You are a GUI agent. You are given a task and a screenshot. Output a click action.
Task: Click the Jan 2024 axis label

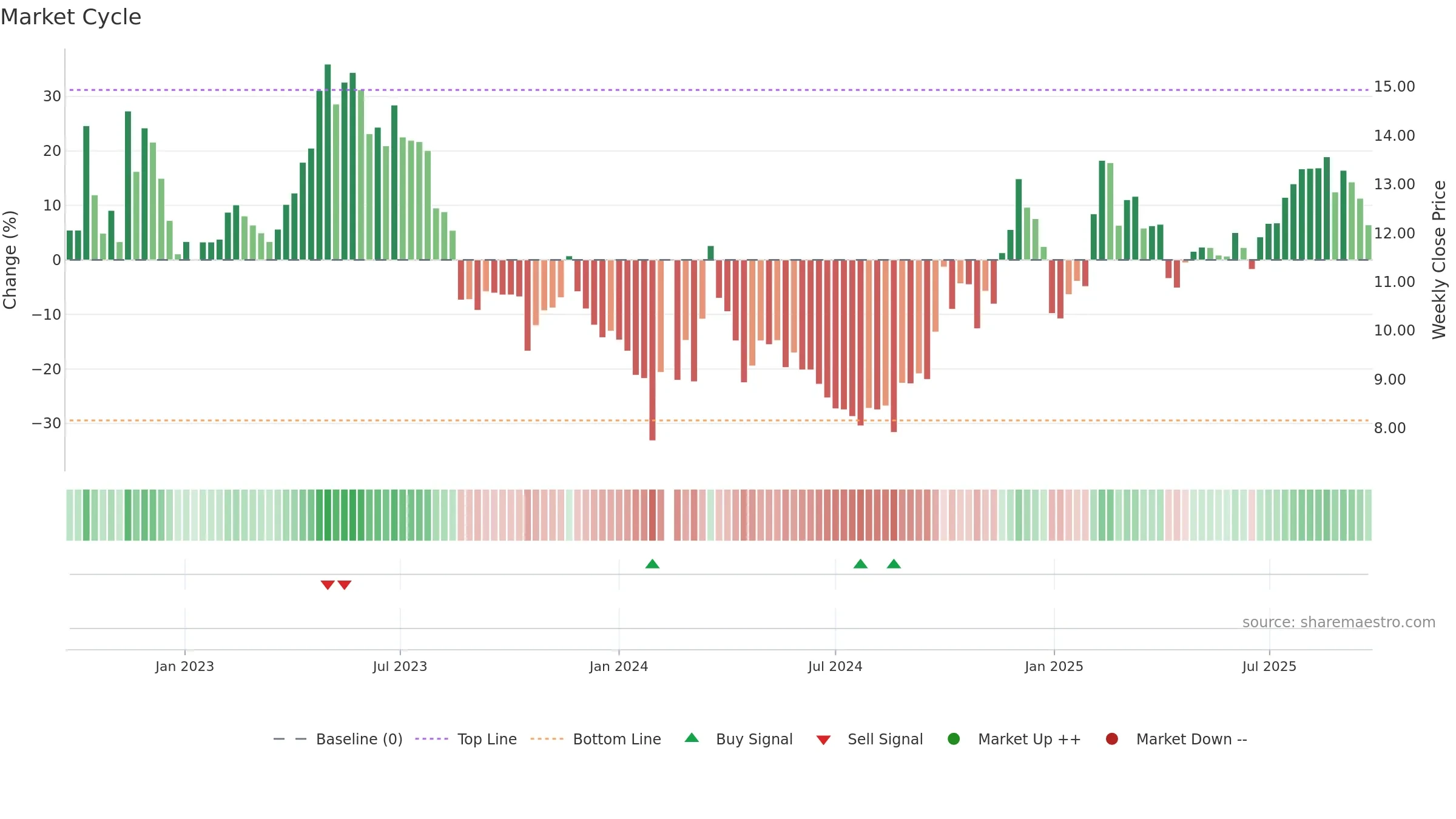click(619, 666)
